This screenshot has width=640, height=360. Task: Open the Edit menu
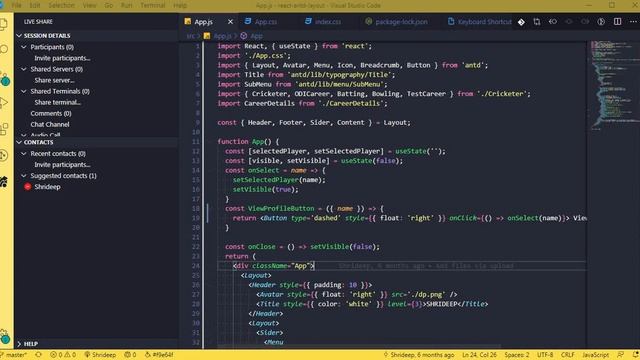point(35,5)
